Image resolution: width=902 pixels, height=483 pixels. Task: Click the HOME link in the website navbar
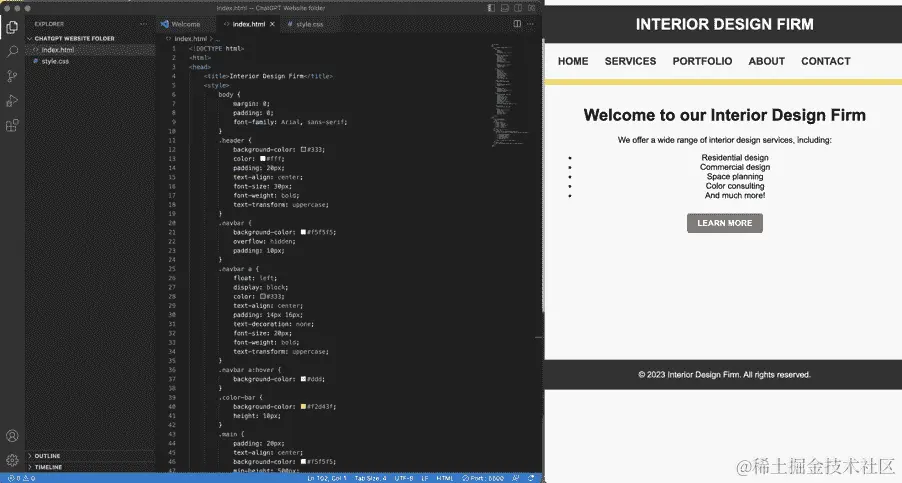573,61
